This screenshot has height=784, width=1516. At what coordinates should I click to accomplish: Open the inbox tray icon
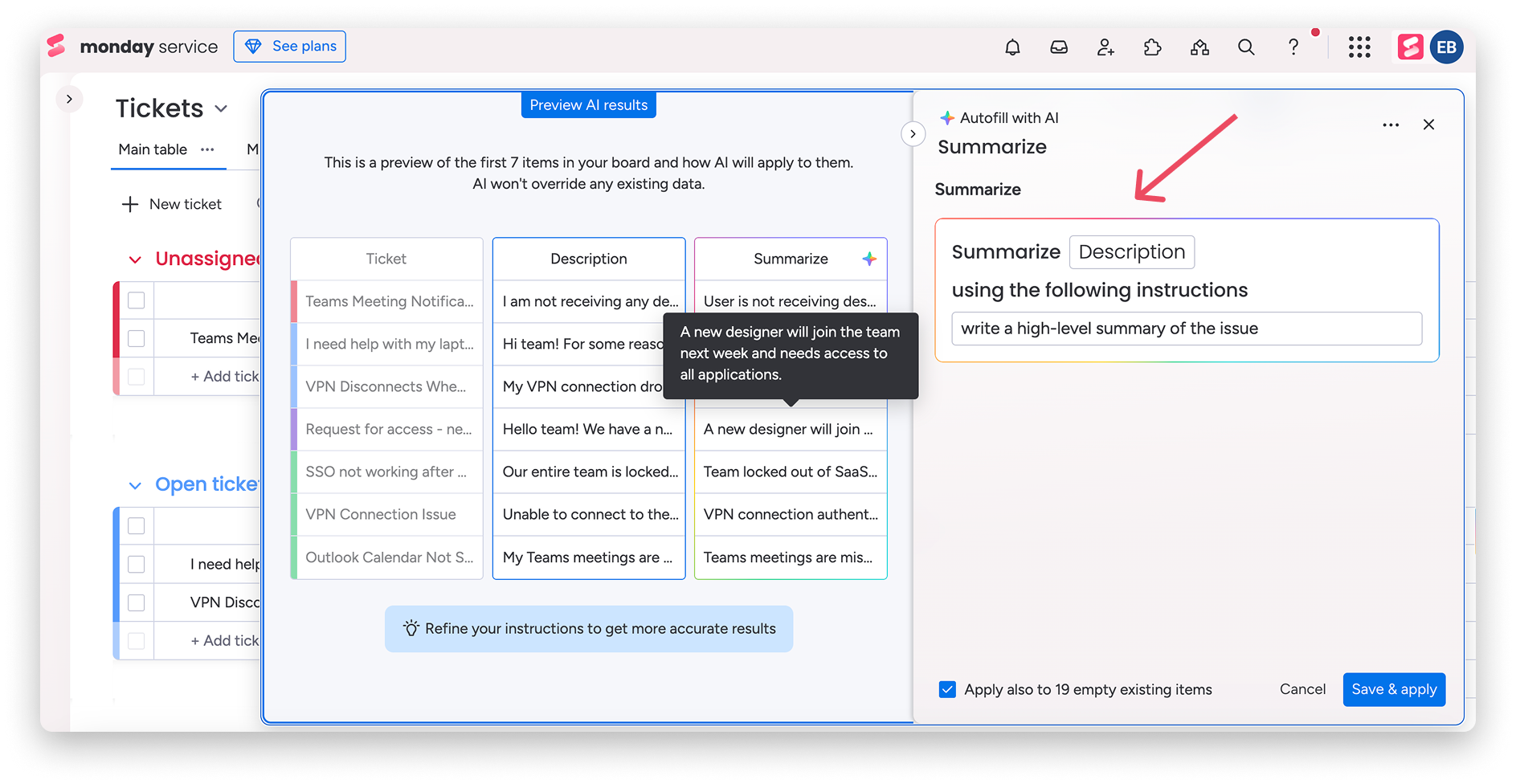1059,47
